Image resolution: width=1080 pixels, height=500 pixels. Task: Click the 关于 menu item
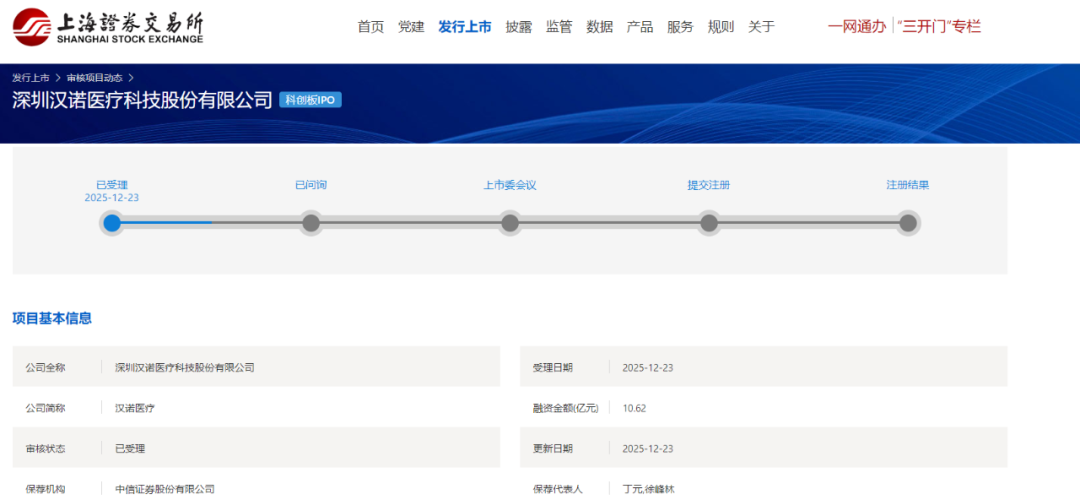click(x=761, y=27)
